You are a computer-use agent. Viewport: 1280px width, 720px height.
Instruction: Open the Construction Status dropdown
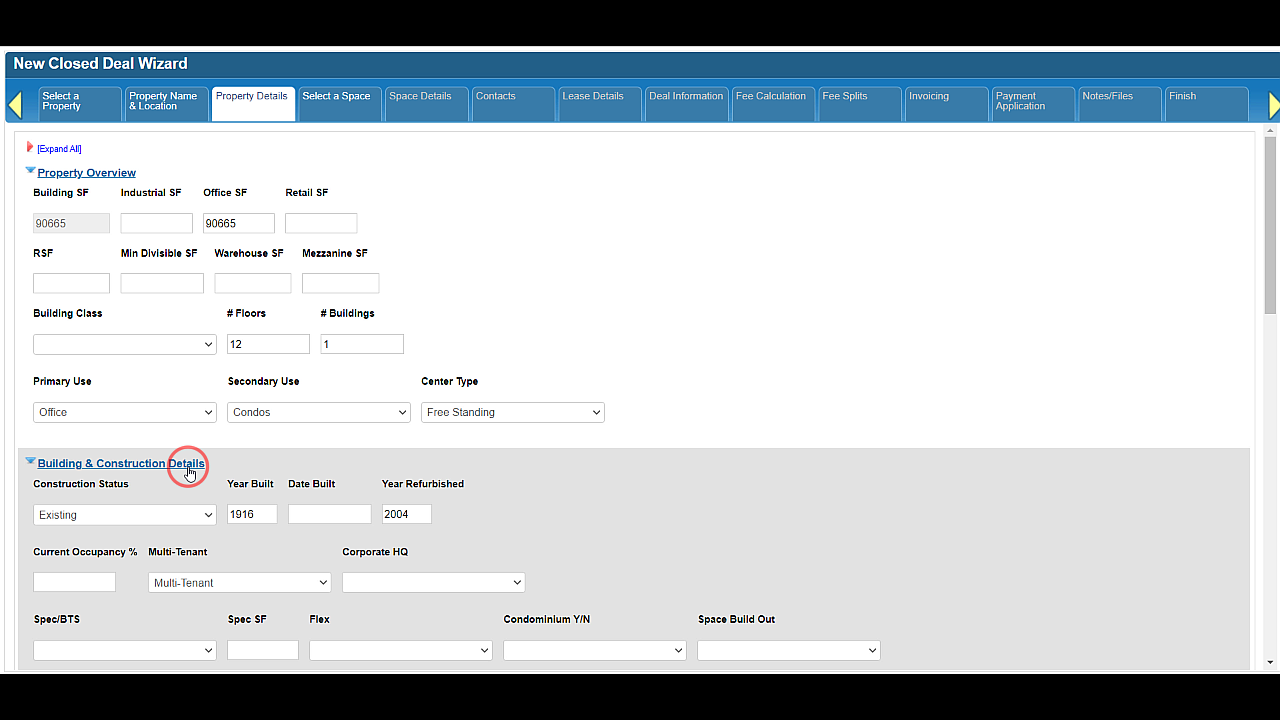(124, 515)
